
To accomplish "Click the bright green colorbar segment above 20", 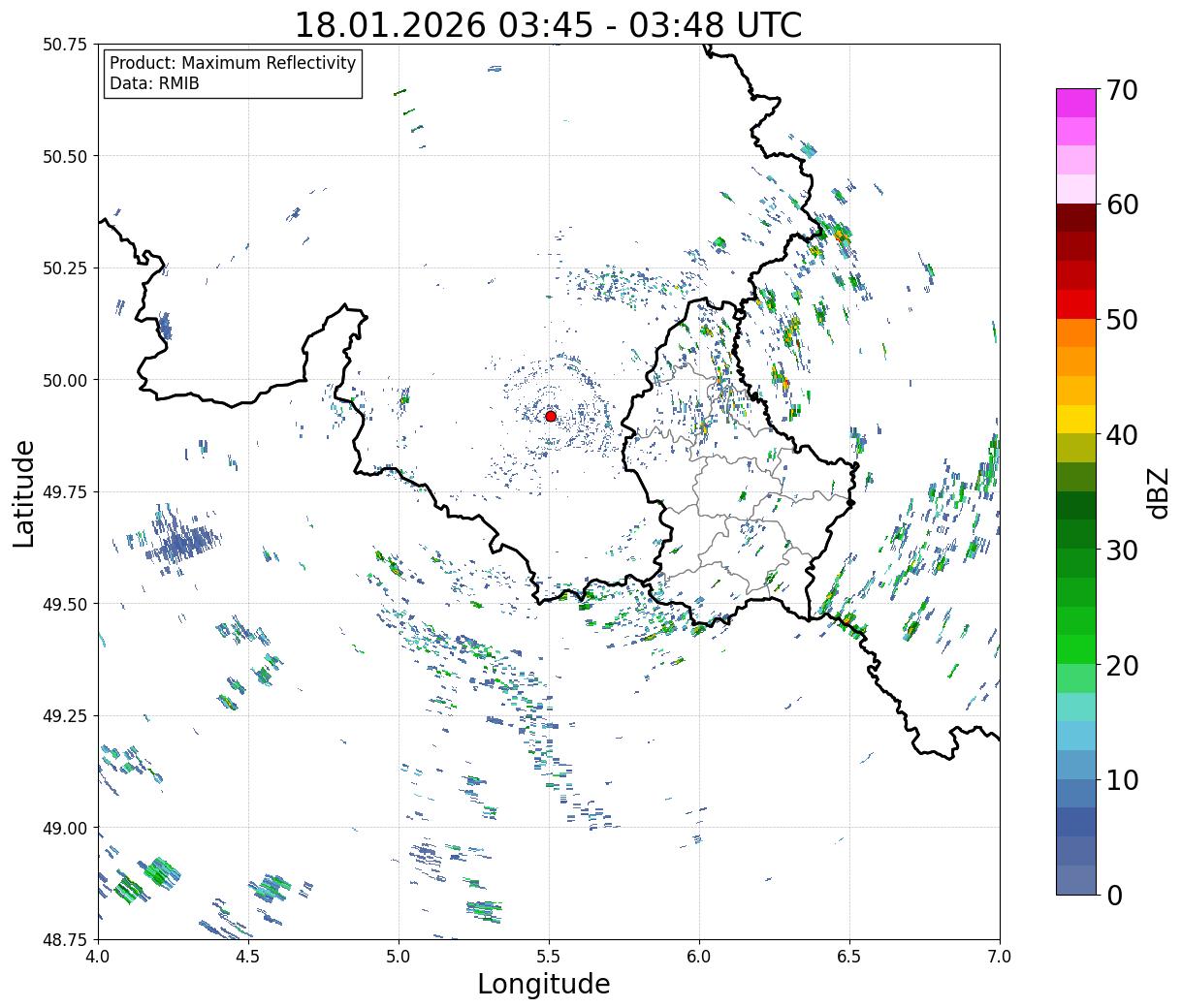I will (1076, 648).
